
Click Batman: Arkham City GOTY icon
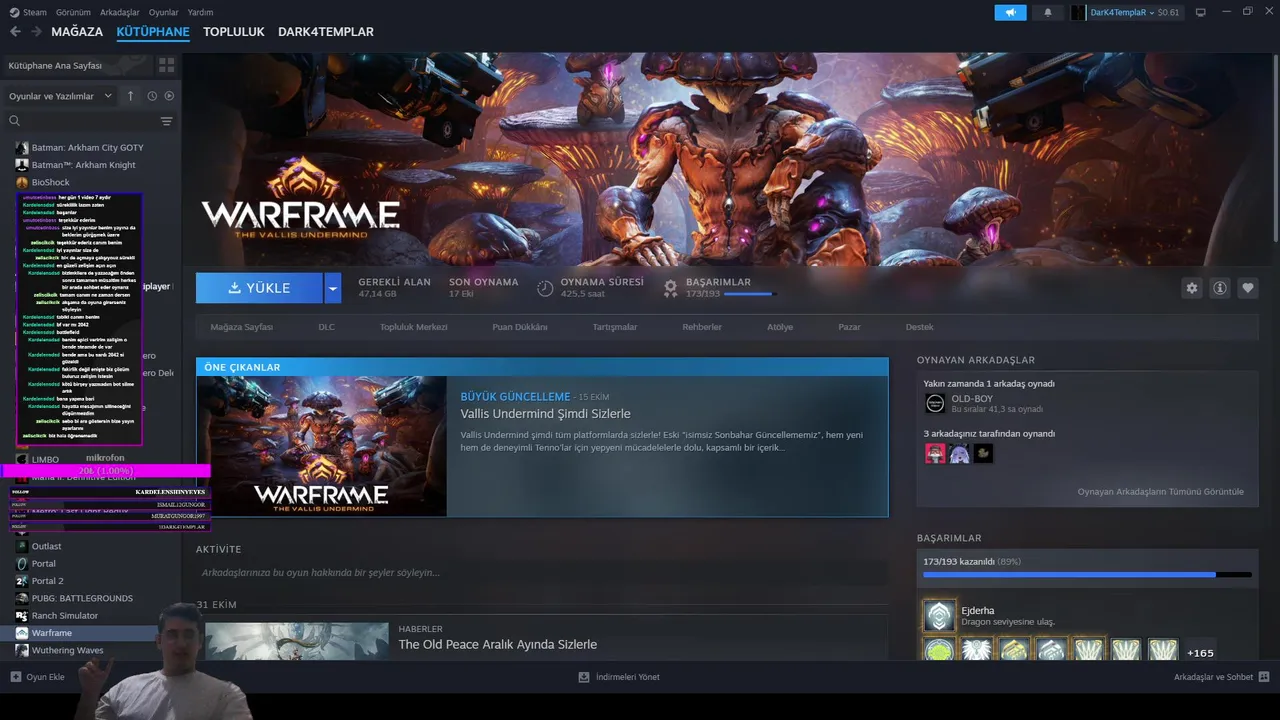22,147
